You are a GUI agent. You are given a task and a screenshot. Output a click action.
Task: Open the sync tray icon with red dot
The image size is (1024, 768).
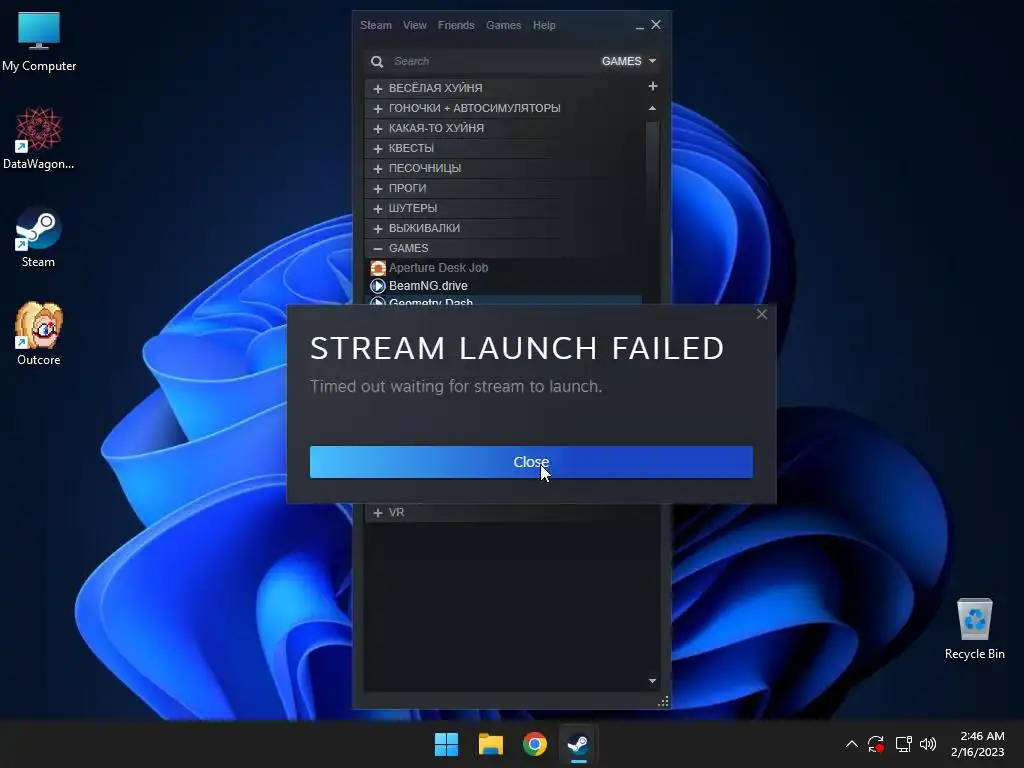coord(876,744)
